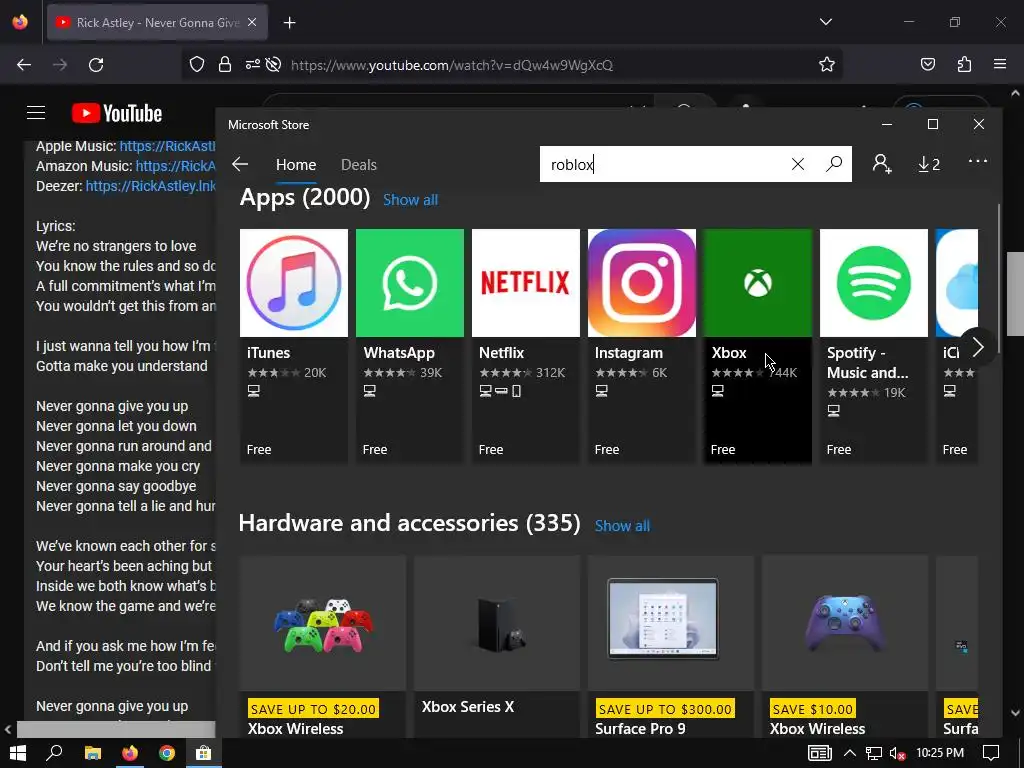
Task: Click the Firefox tracking protection shield
Action: coord(197,65)
